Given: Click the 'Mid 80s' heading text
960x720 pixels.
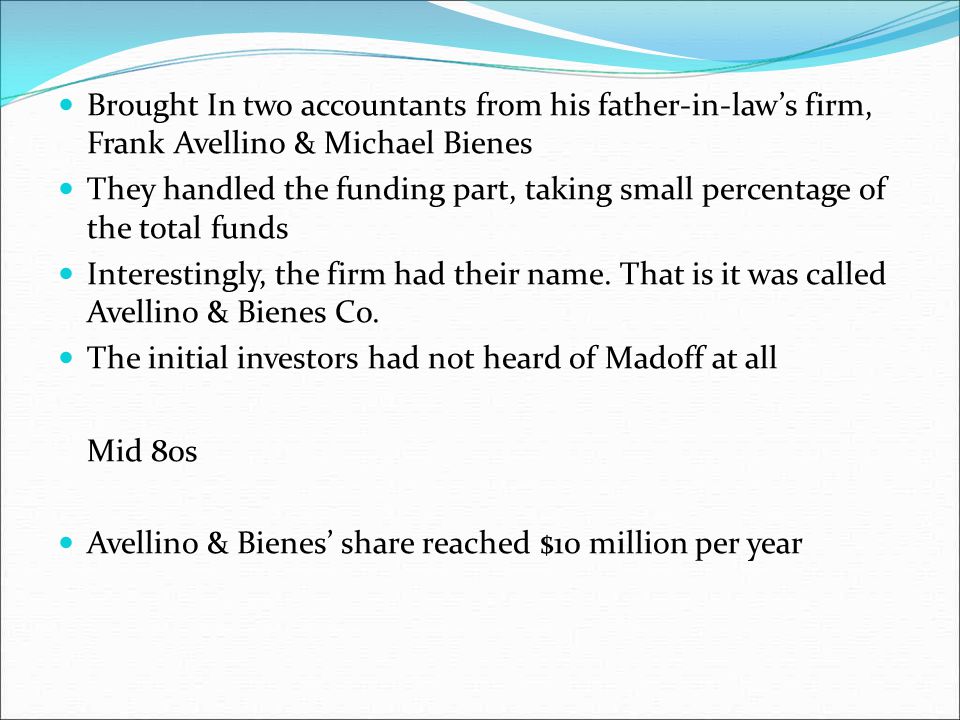Looking at the screenshot, I should point(142,451).
